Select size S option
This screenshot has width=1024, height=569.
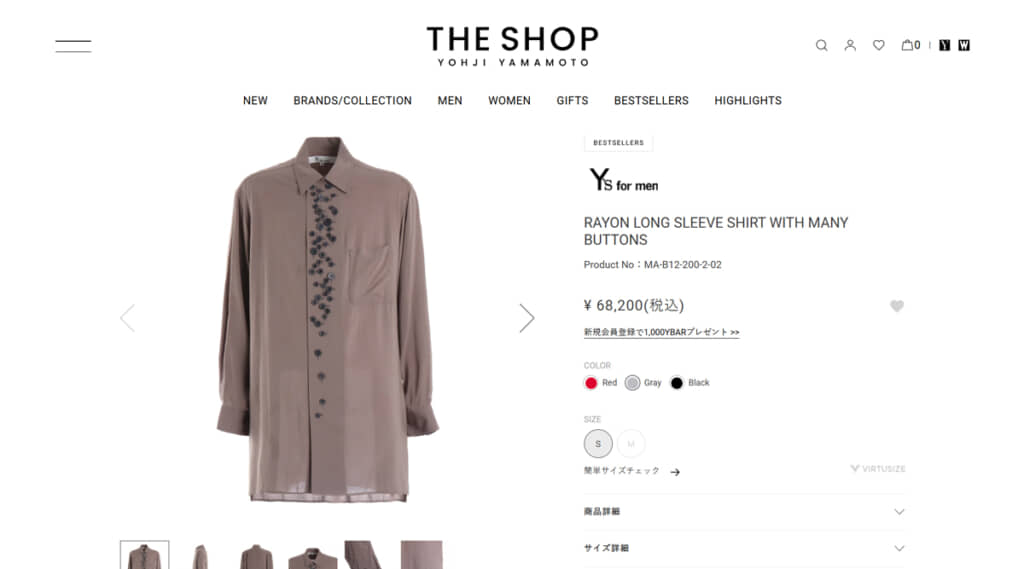coord(598,444)
